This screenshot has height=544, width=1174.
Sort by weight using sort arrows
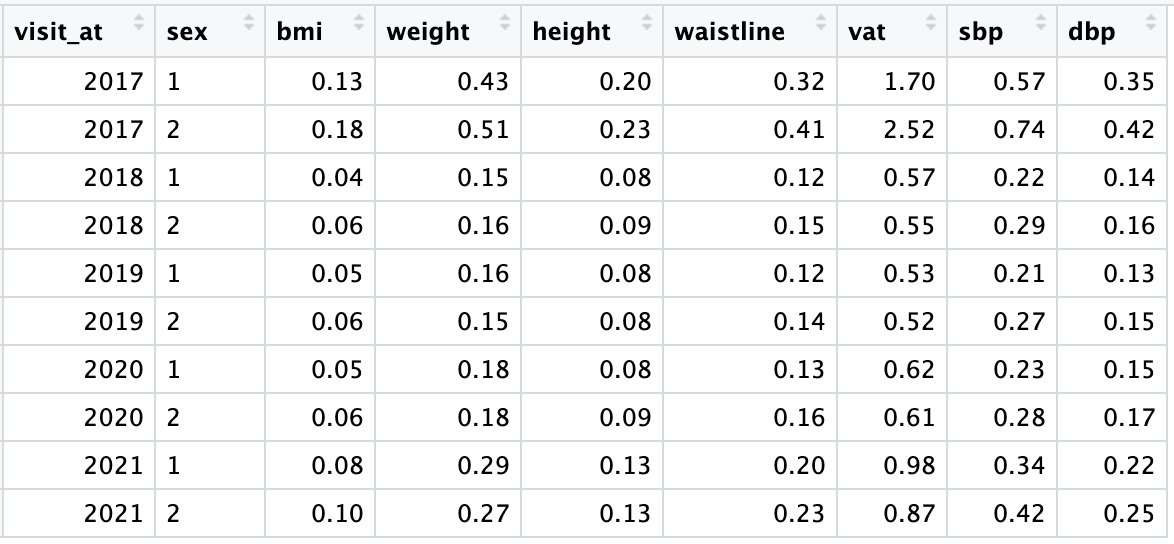(505, 22)
